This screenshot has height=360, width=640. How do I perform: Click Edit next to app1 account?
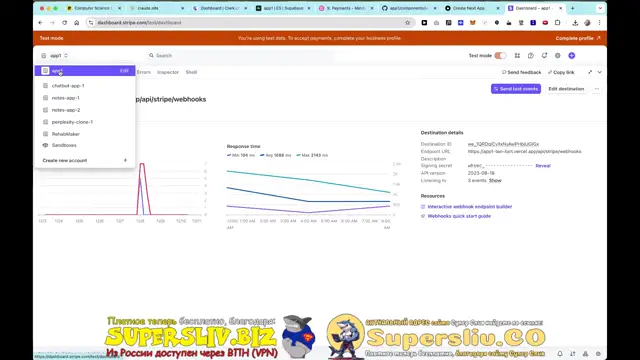click(124, 71)
